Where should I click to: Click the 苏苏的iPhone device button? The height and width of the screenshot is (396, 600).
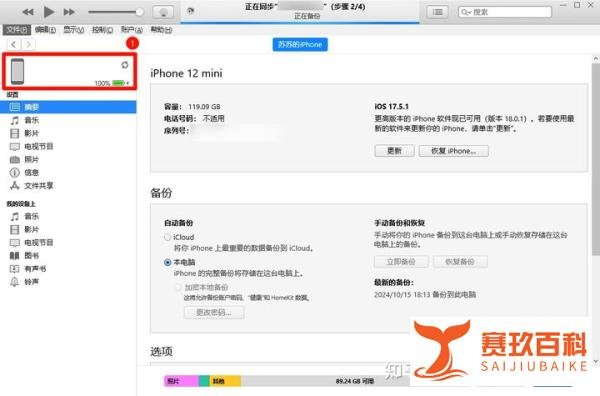pyautogui.click(x=300, y=44)
